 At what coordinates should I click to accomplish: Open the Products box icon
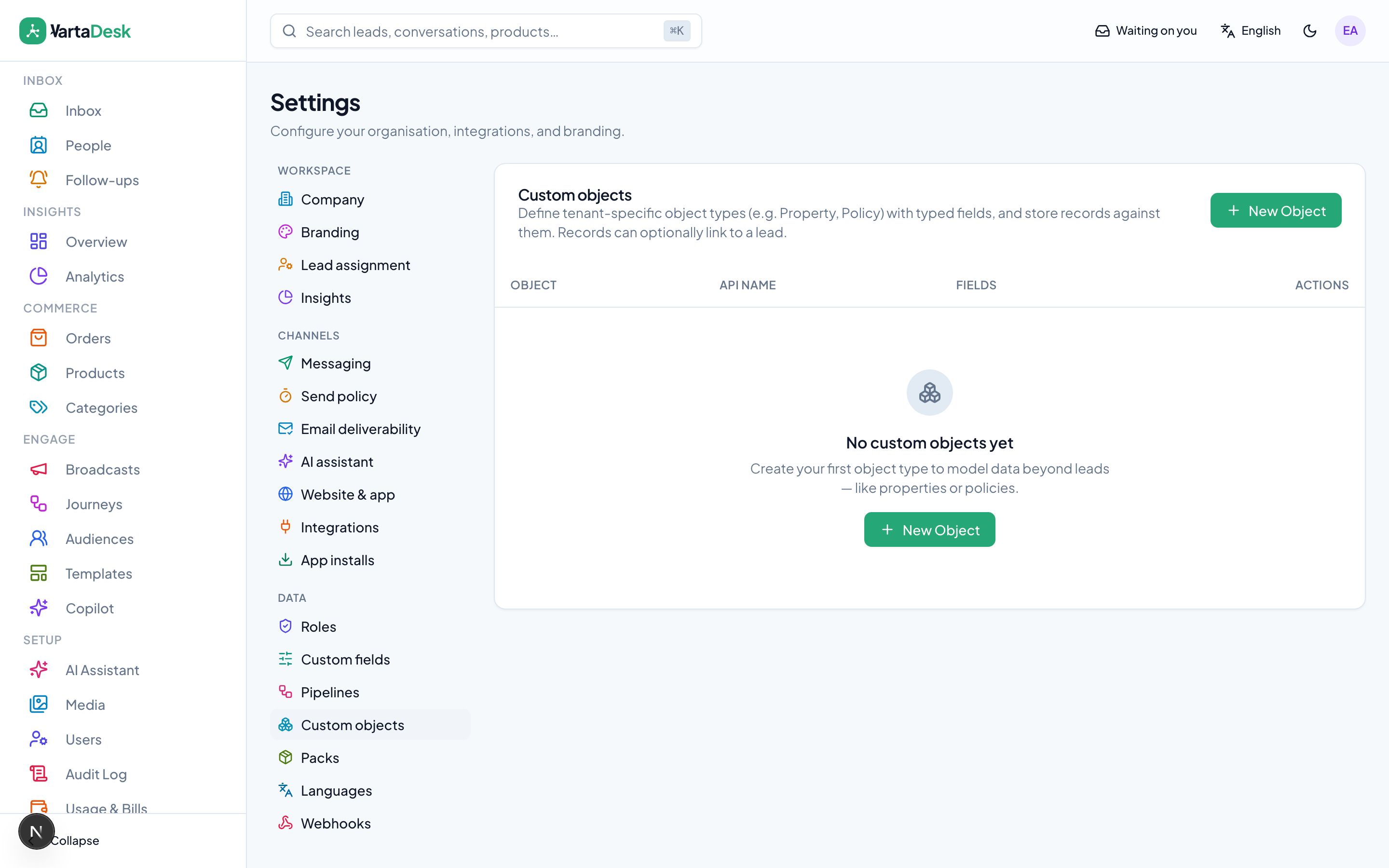[x=39, y=373]
